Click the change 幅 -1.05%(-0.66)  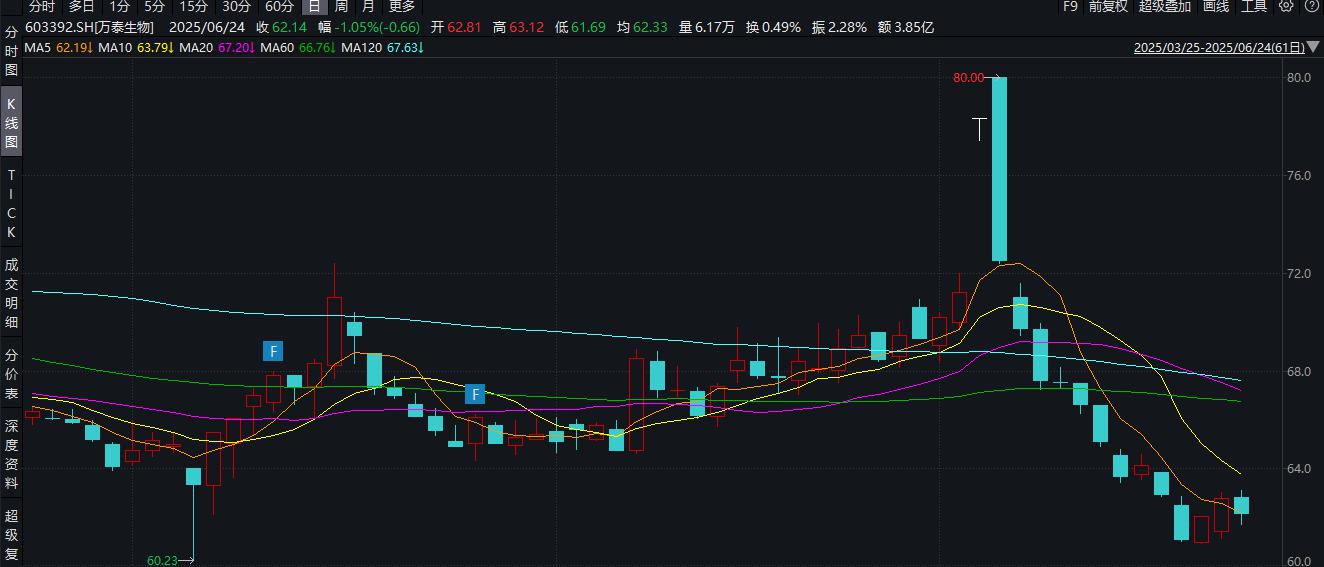pos(369,27)
